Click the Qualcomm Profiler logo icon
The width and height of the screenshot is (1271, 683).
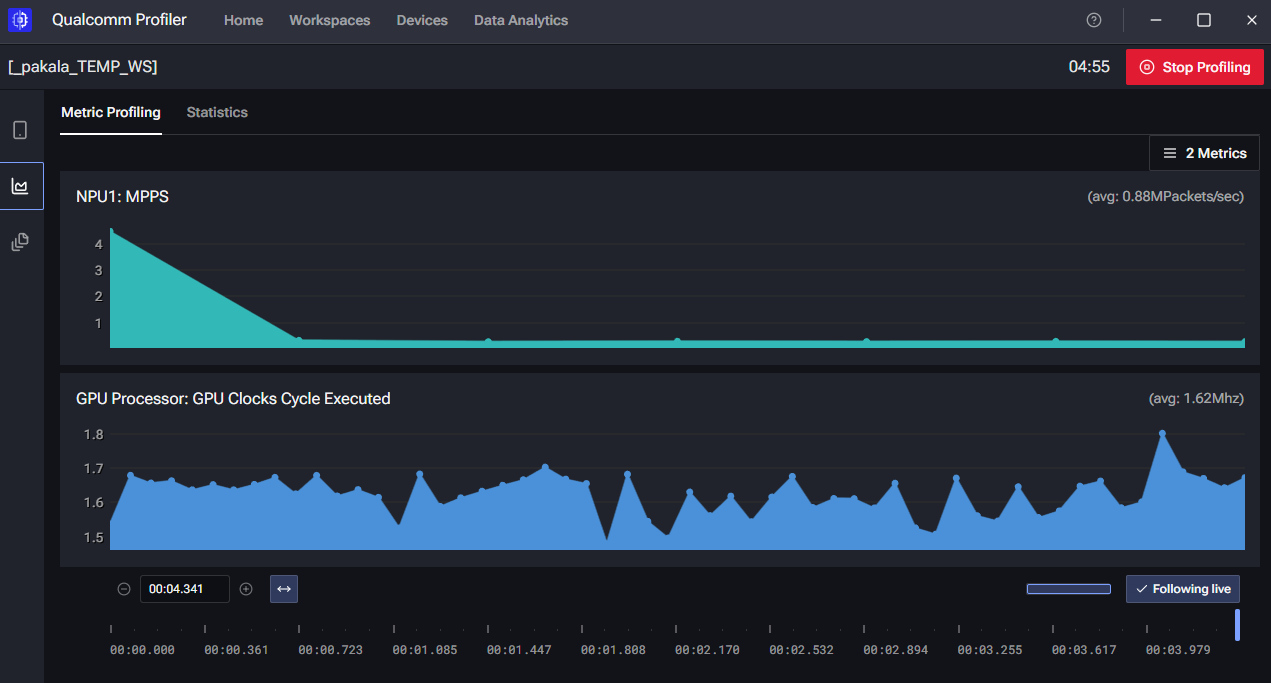point(20,20)
